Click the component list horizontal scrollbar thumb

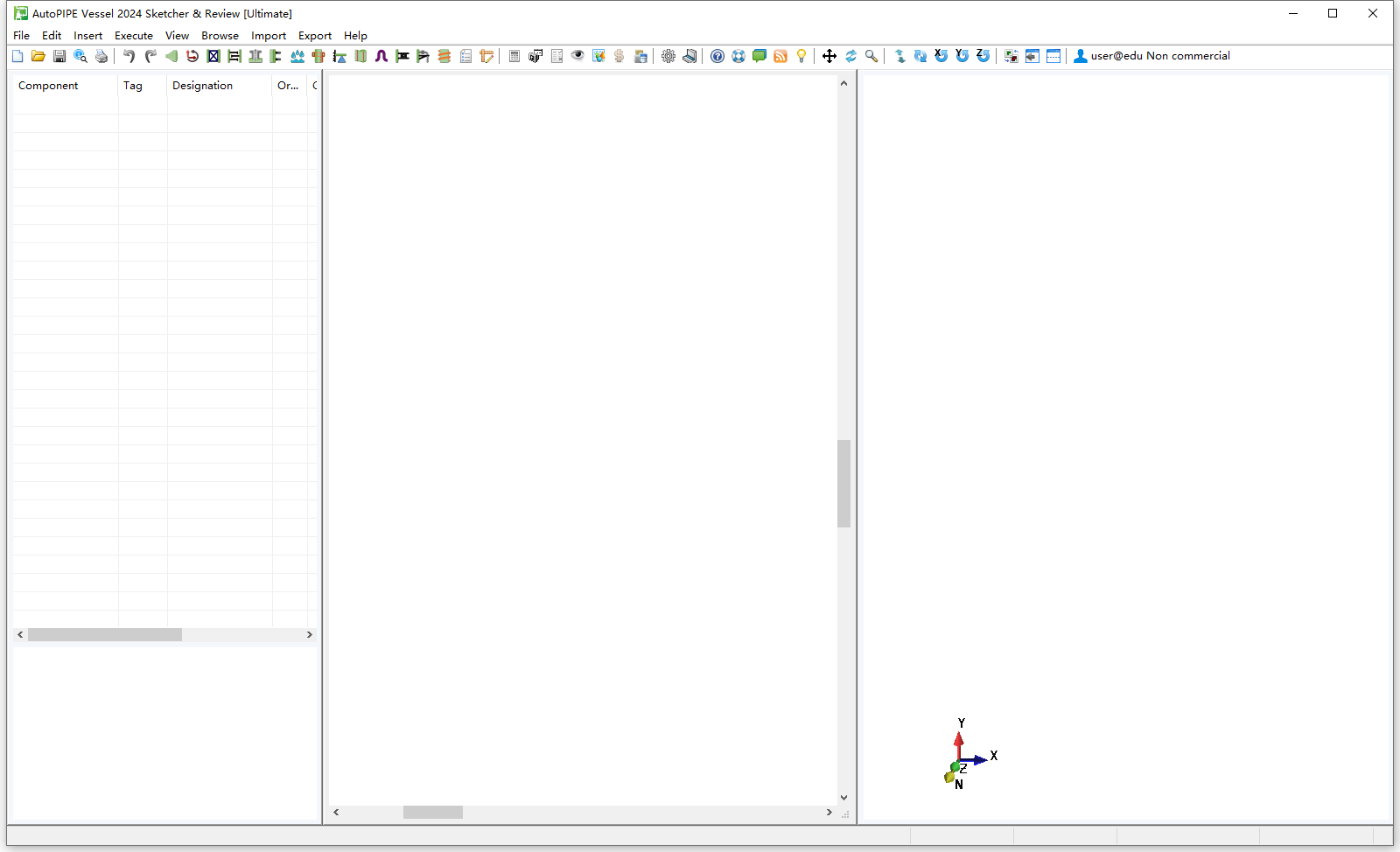click(105, 635)
